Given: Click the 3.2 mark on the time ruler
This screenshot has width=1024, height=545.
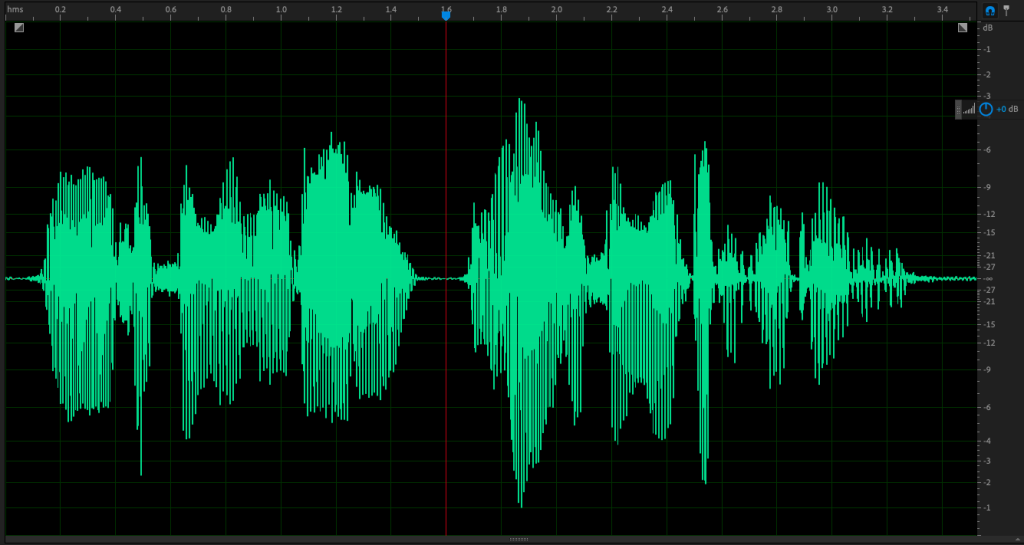Looking at the screenshot, I should click(x=887, y=10).
